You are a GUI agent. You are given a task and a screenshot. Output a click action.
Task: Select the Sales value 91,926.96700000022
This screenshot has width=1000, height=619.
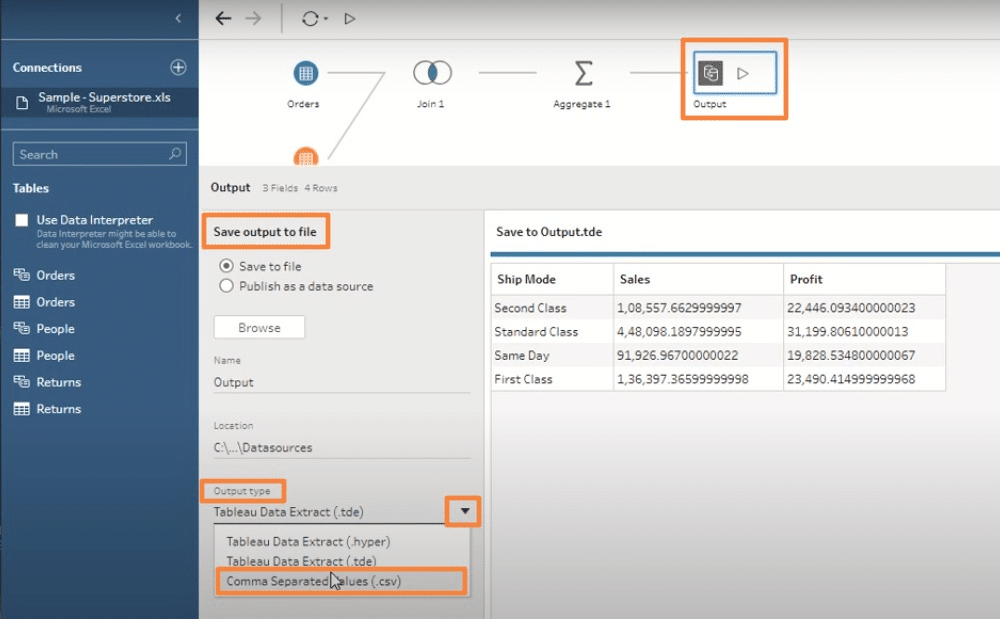698,355
